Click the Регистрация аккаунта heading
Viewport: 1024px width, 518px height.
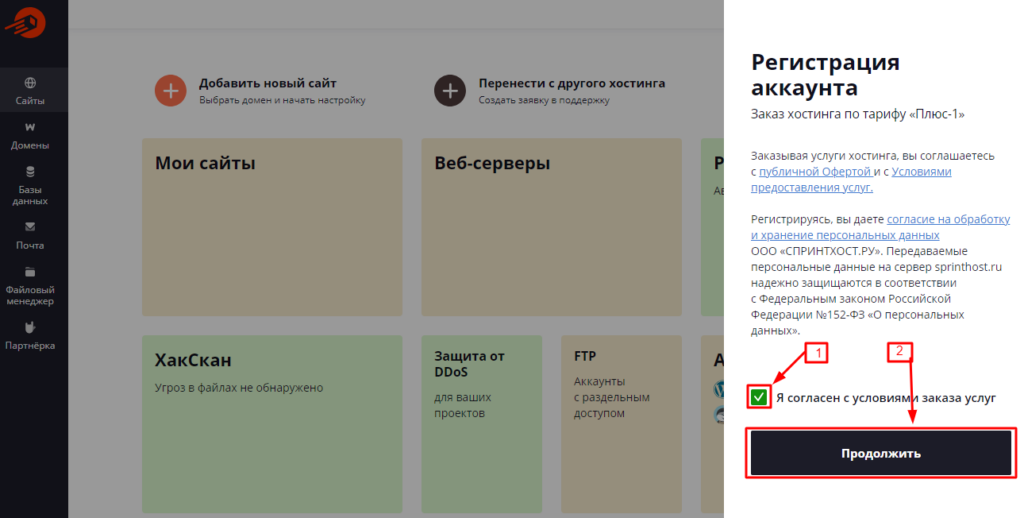[x=825, y=74]
